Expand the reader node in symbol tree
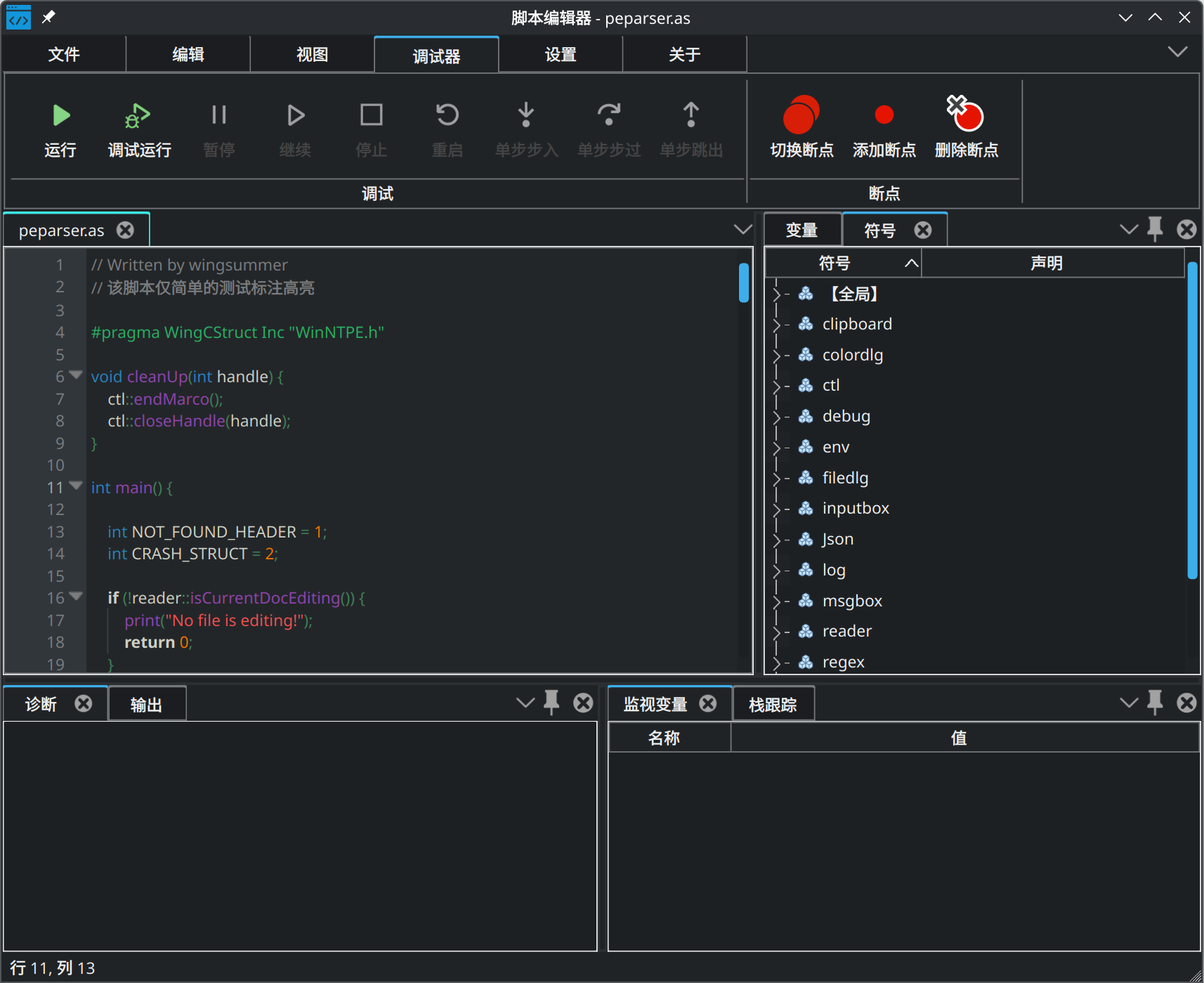 coord(777,632)
